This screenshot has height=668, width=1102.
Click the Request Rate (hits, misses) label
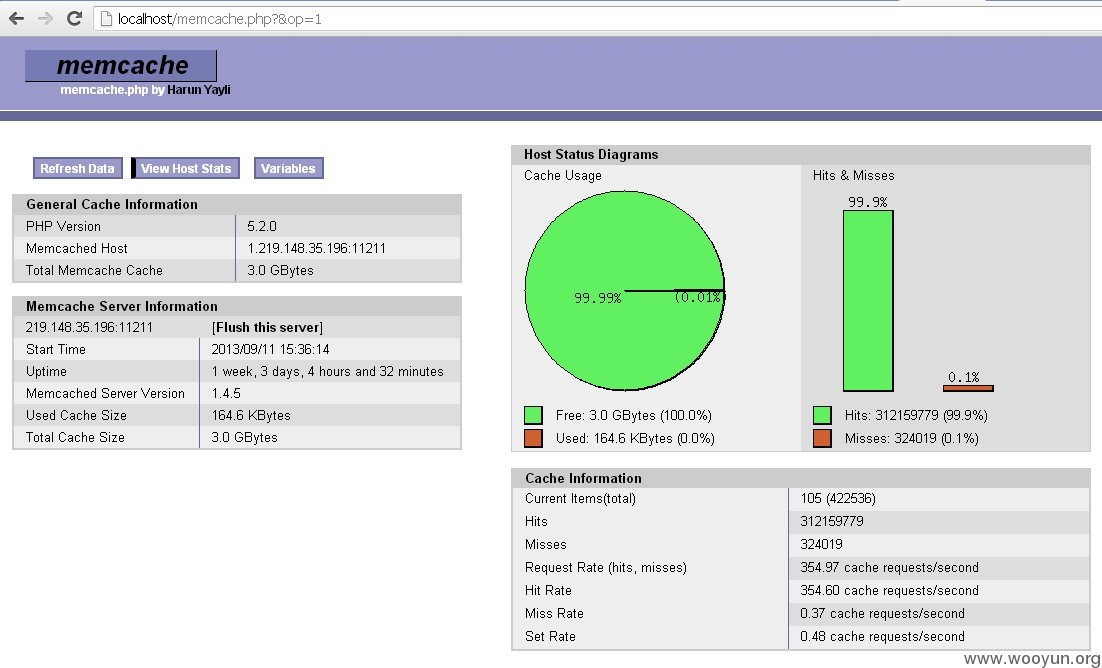click(x=606, y=567)
